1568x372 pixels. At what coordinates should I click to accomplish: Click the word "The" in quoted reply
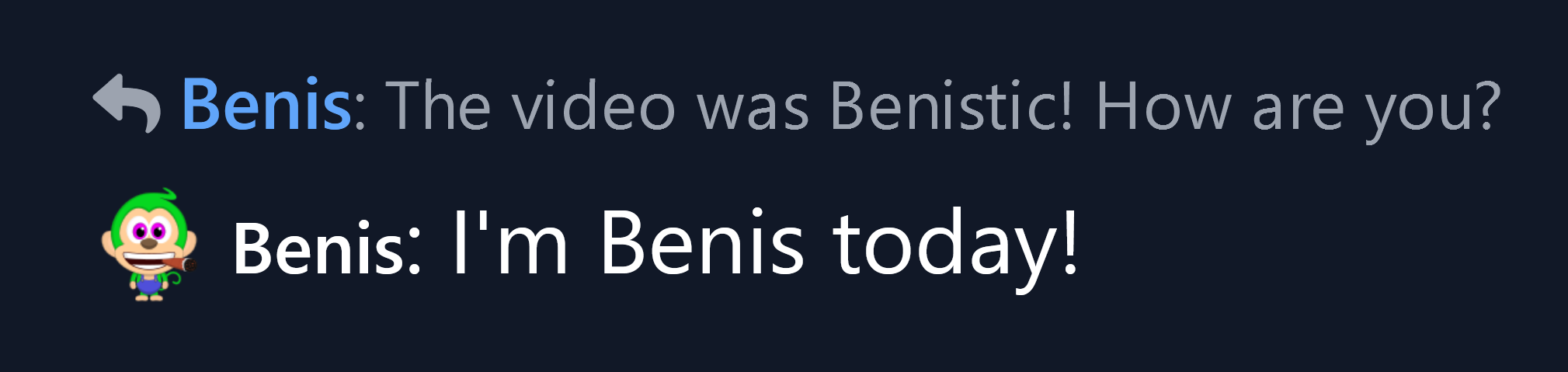point(438,106)
